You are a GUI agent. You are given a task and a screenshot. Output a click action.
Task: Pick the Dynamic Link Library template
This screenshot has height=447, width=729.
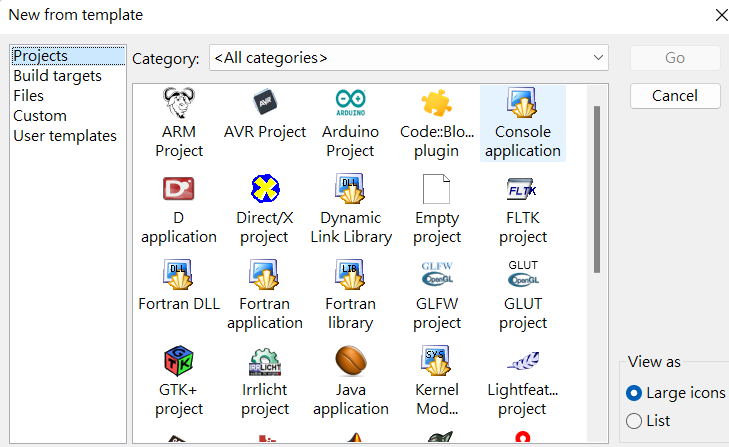pyautogui.click(x=351, y=209)
